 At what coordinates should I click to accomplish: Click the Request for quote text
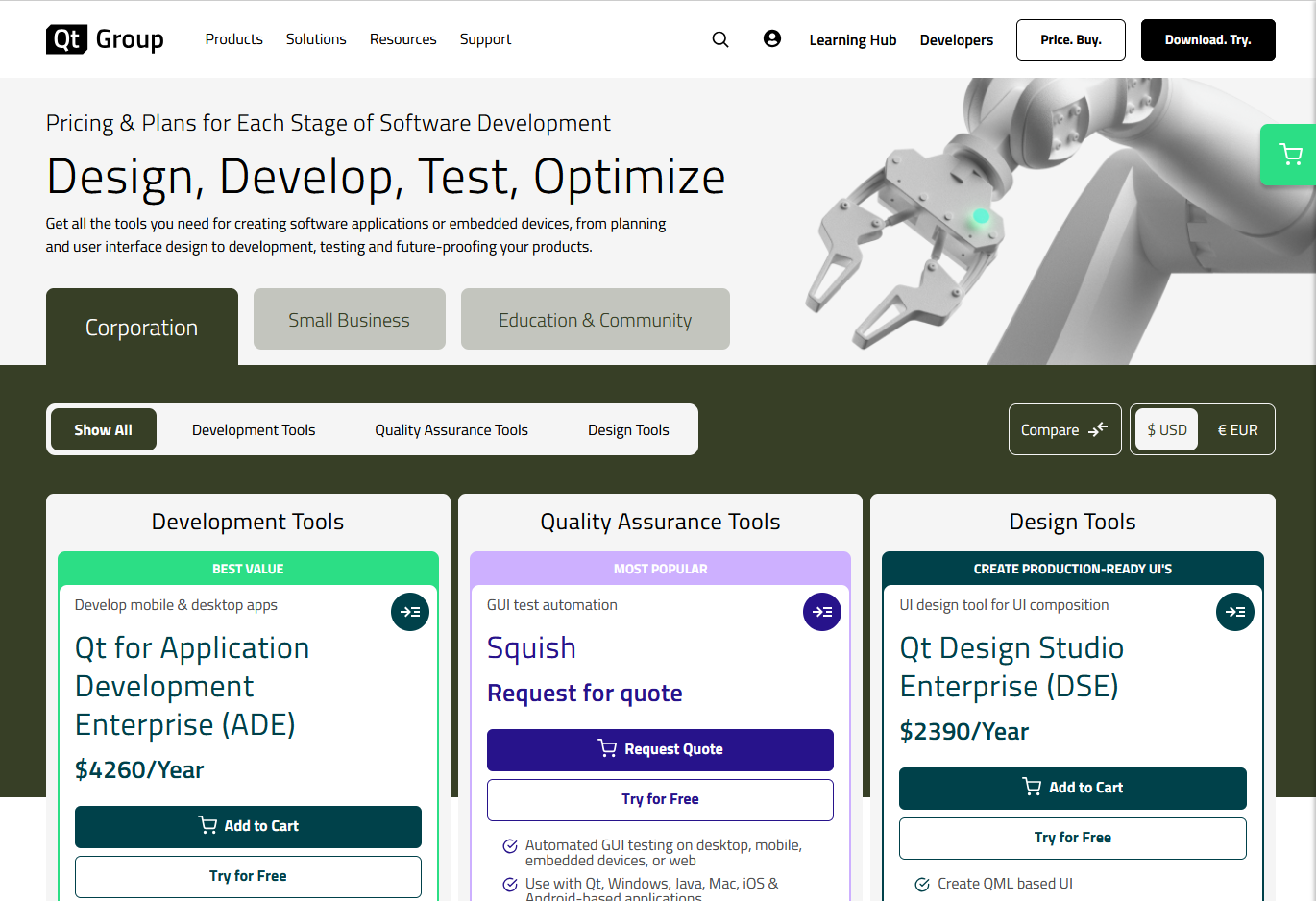point(584,693)
